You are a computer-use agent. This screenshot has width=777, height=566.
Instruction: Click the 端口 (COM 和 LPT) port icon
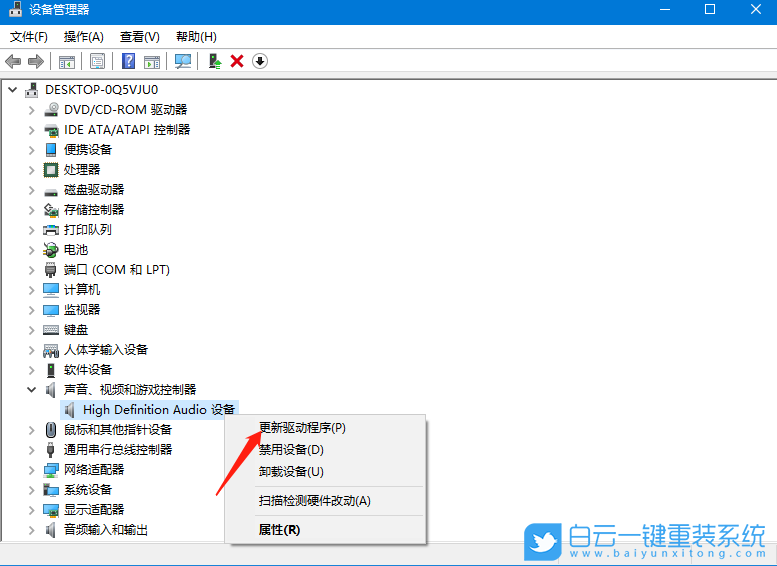(51, 270)
